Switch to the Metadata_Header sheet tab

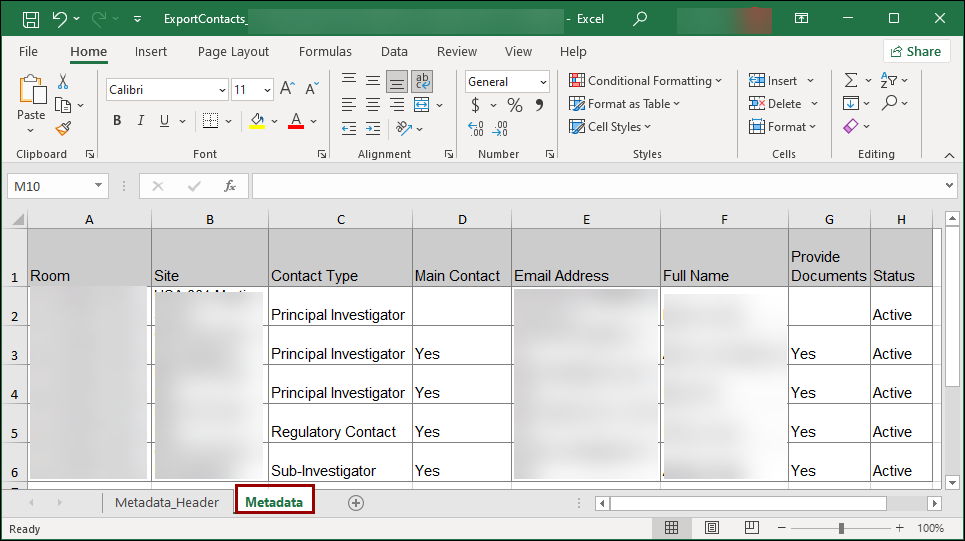[166, 502]
